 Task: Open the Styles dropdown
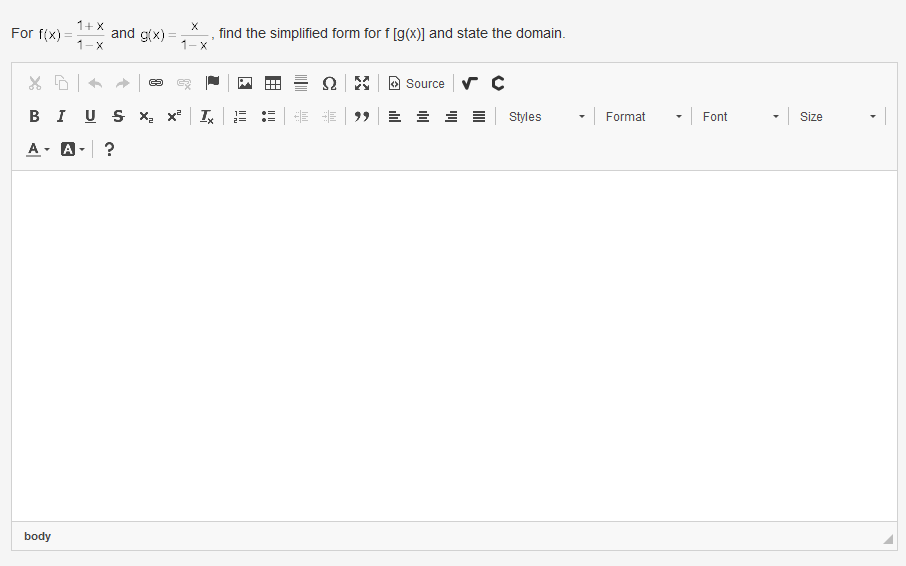546,117
